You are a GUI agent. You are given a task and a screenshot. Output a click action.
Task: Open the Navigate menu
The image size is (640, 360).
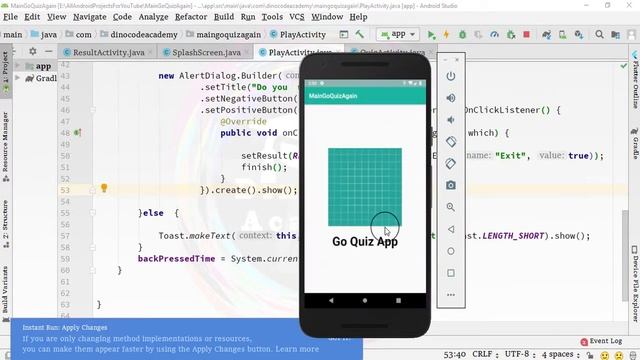click(90, 17)
